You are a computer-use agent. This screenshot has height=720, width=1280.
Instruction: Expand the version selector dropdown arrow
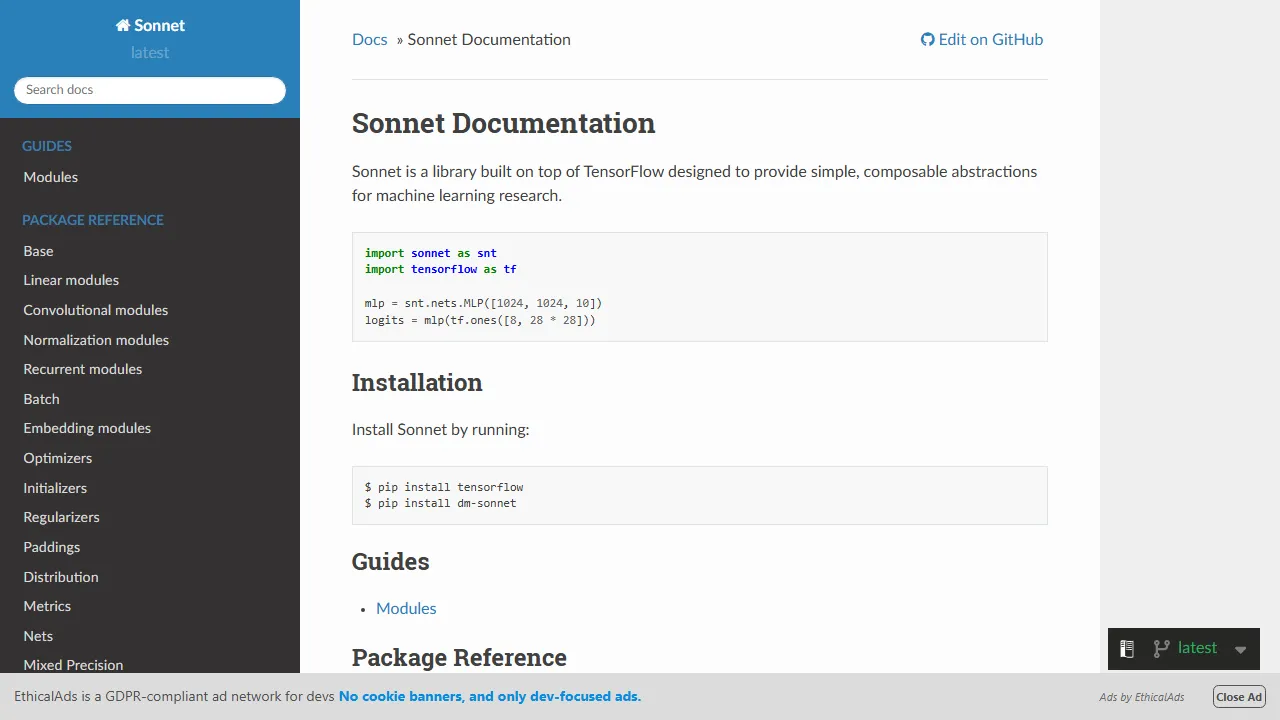tap(1240, 650)
